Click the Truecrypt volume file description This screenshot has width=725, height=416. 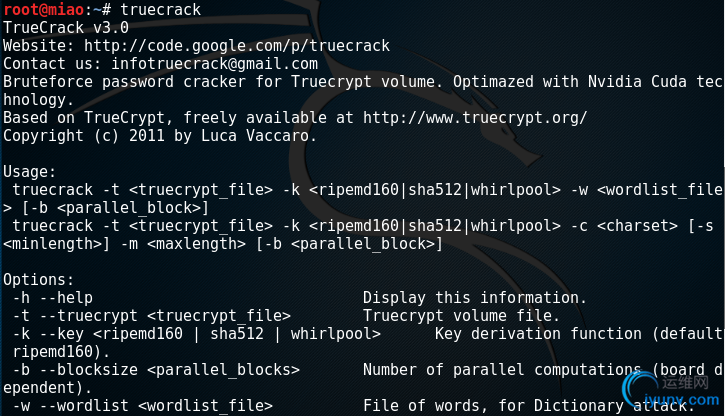coord(461,316)
